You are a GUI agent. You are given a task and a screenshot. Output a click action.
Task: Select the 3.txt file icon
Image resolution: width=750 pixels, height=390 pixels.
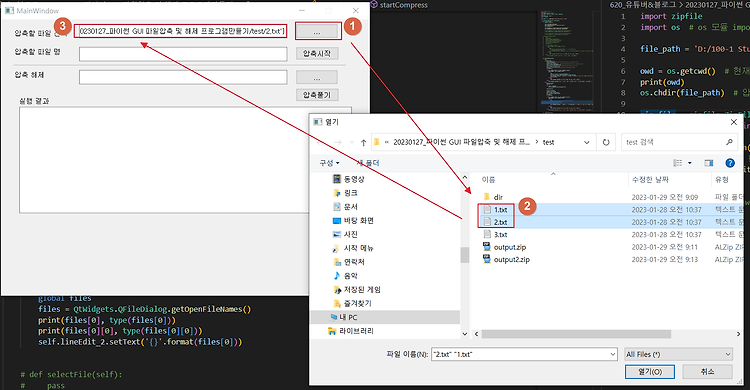click(487, 234)
